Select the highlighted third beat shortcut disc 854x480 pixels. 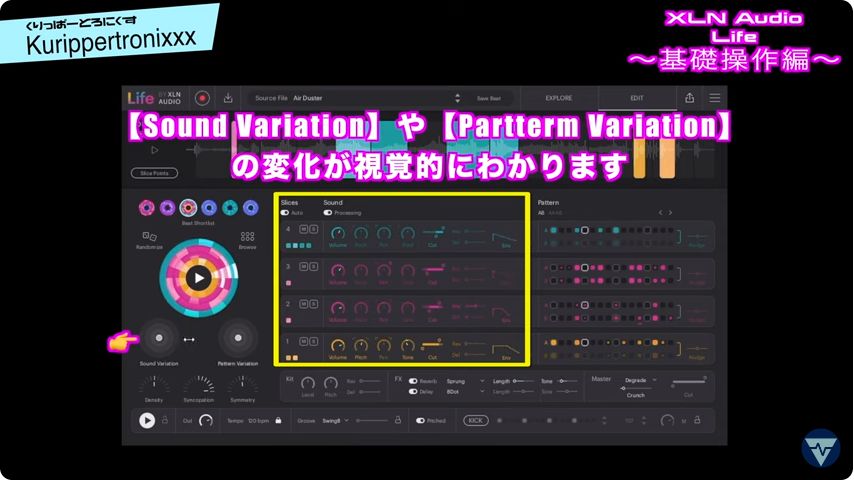point(188,208)
